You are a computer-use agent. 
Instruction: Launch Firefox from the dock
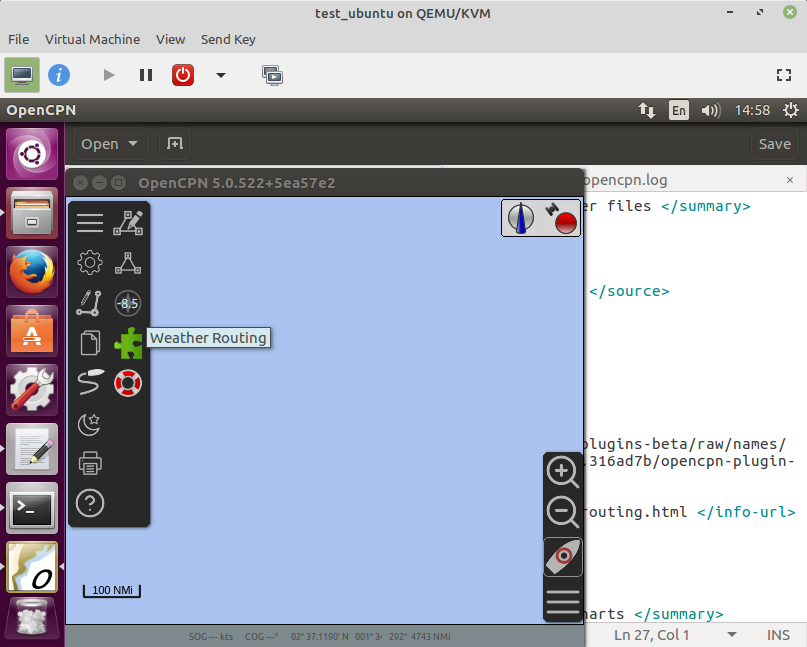pyautogui.click(x=32, y=272)
